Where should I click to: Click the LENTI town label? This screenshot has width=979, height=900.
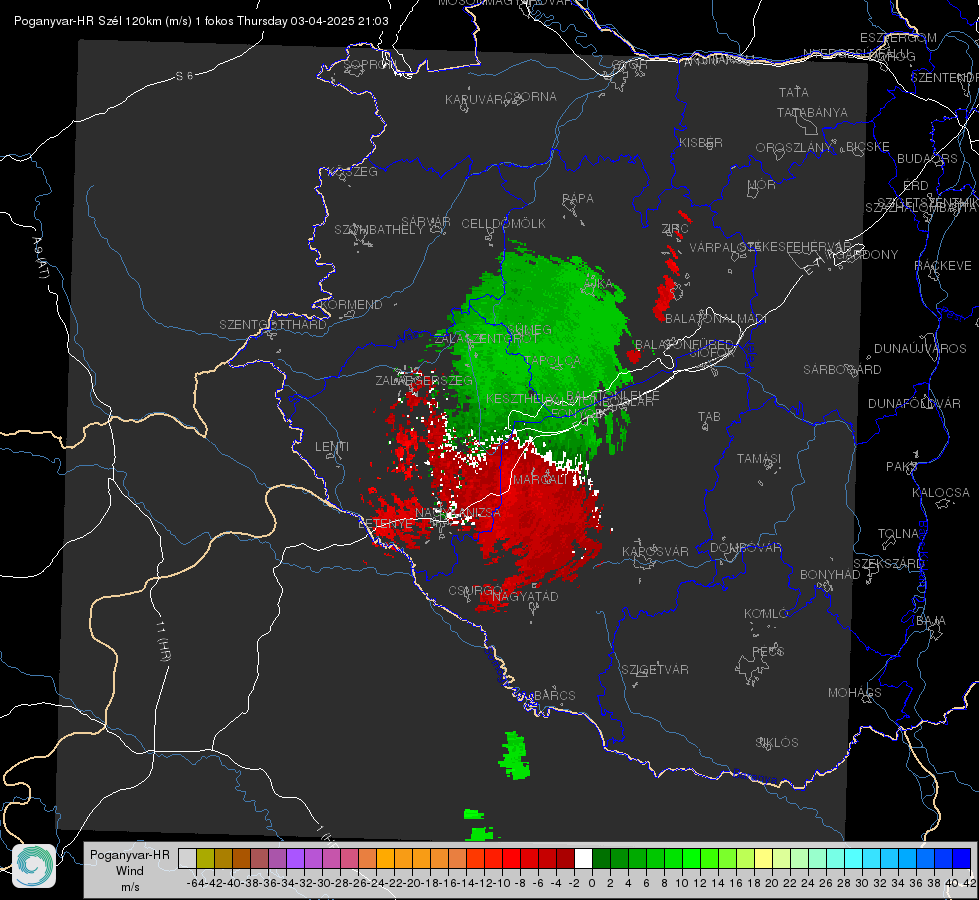click(332, 447)
